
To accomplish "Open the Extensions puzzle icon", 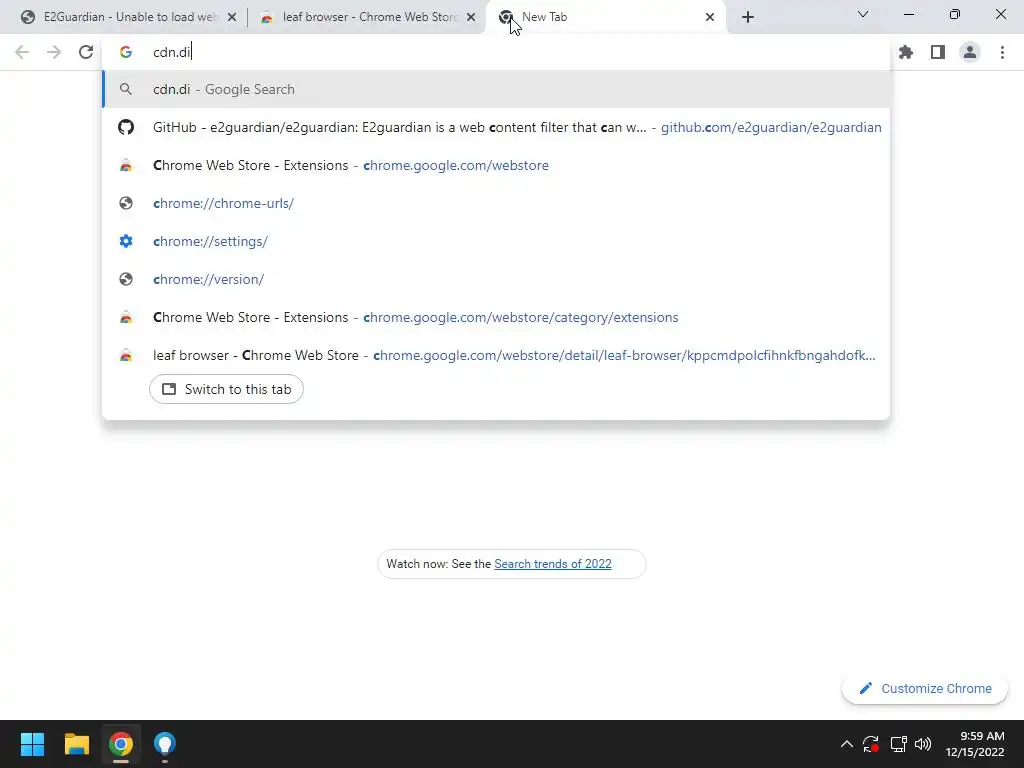I will click(x=906, y=52).
